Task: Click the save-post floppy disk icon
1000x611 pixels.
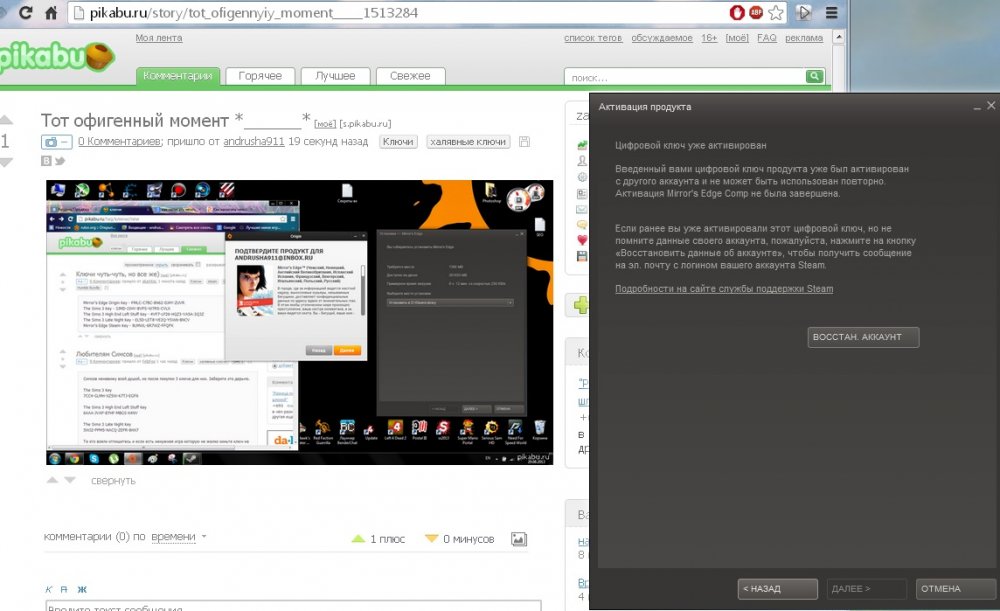Action: pyautogui.click(x=524, y=142)
